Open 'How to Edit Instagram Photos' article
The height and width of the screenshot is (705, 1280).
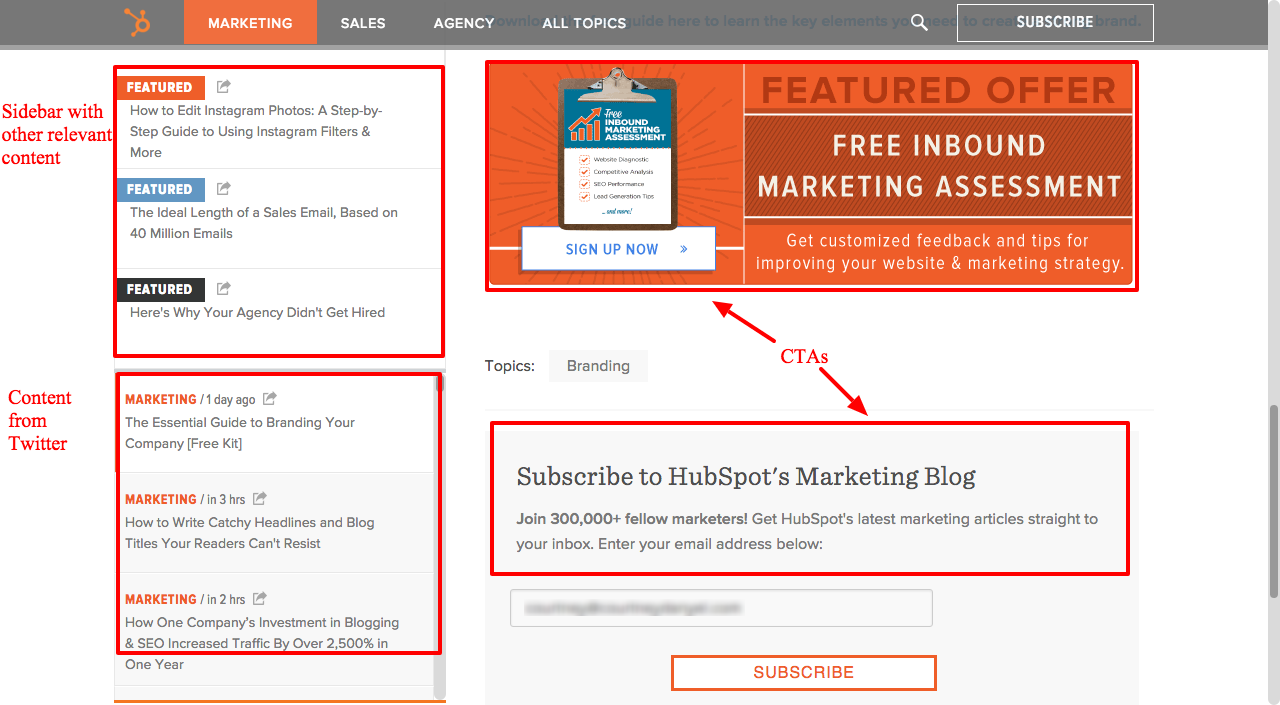click(256, 131)
